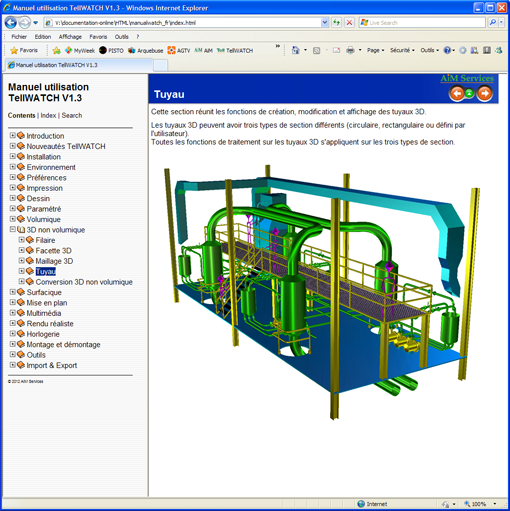The width and height of the screenshot is (510, 511).
Task: Open the Surfacique topic
Action: [x=44, y=292]
